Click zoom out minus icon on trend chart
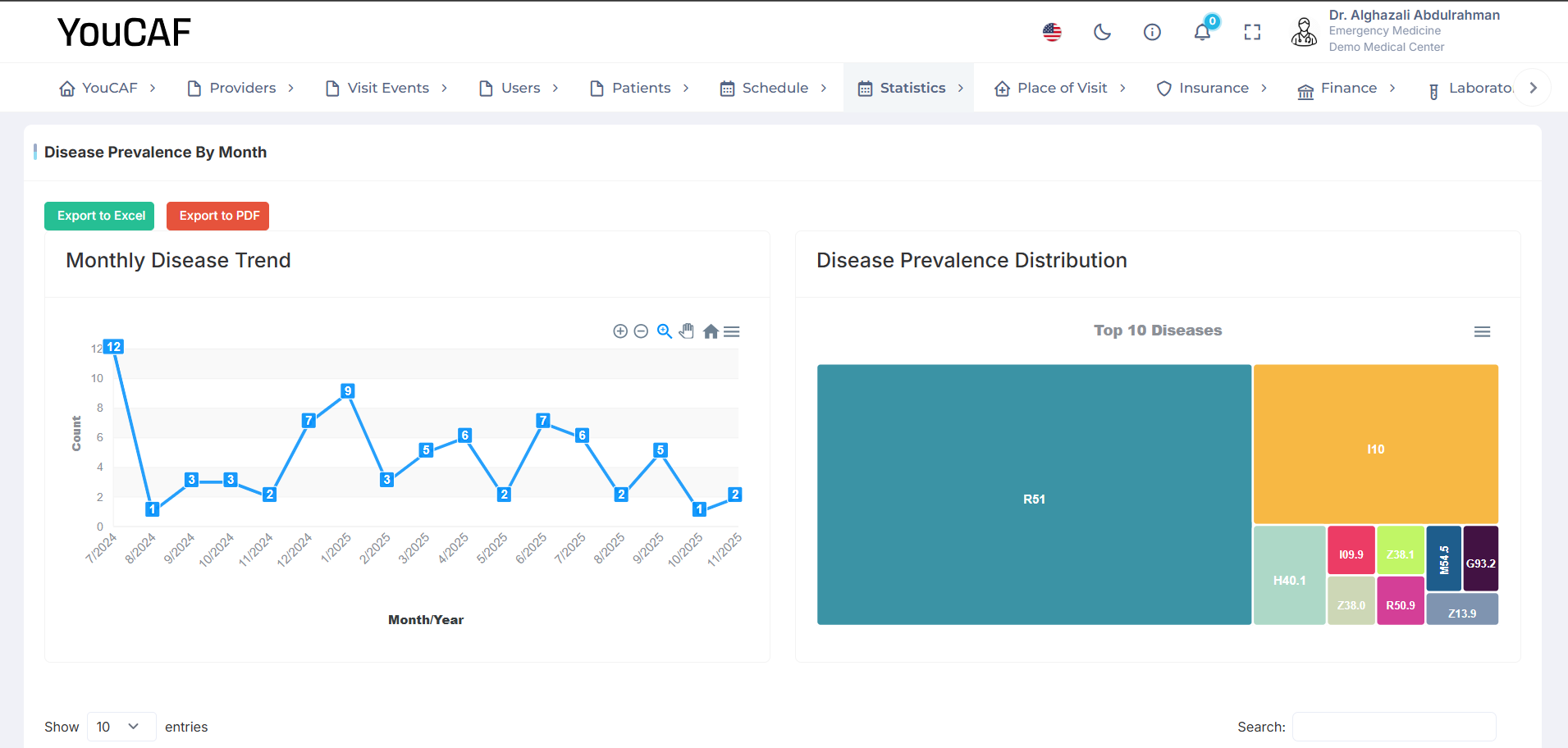1568x748 pixels. 642,331
